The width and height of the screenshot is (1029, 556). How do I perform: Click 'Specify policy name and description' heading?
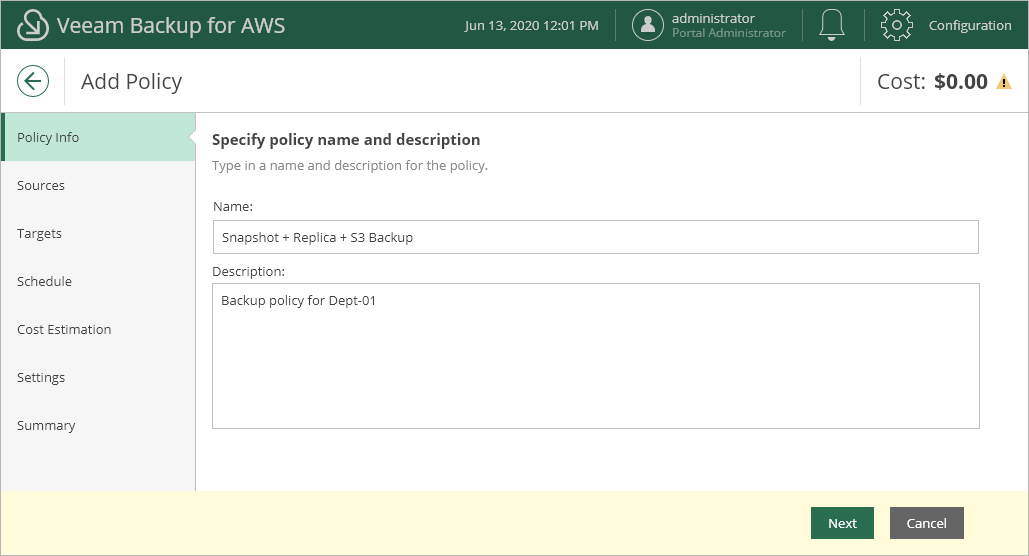click(x=346, y=140)
